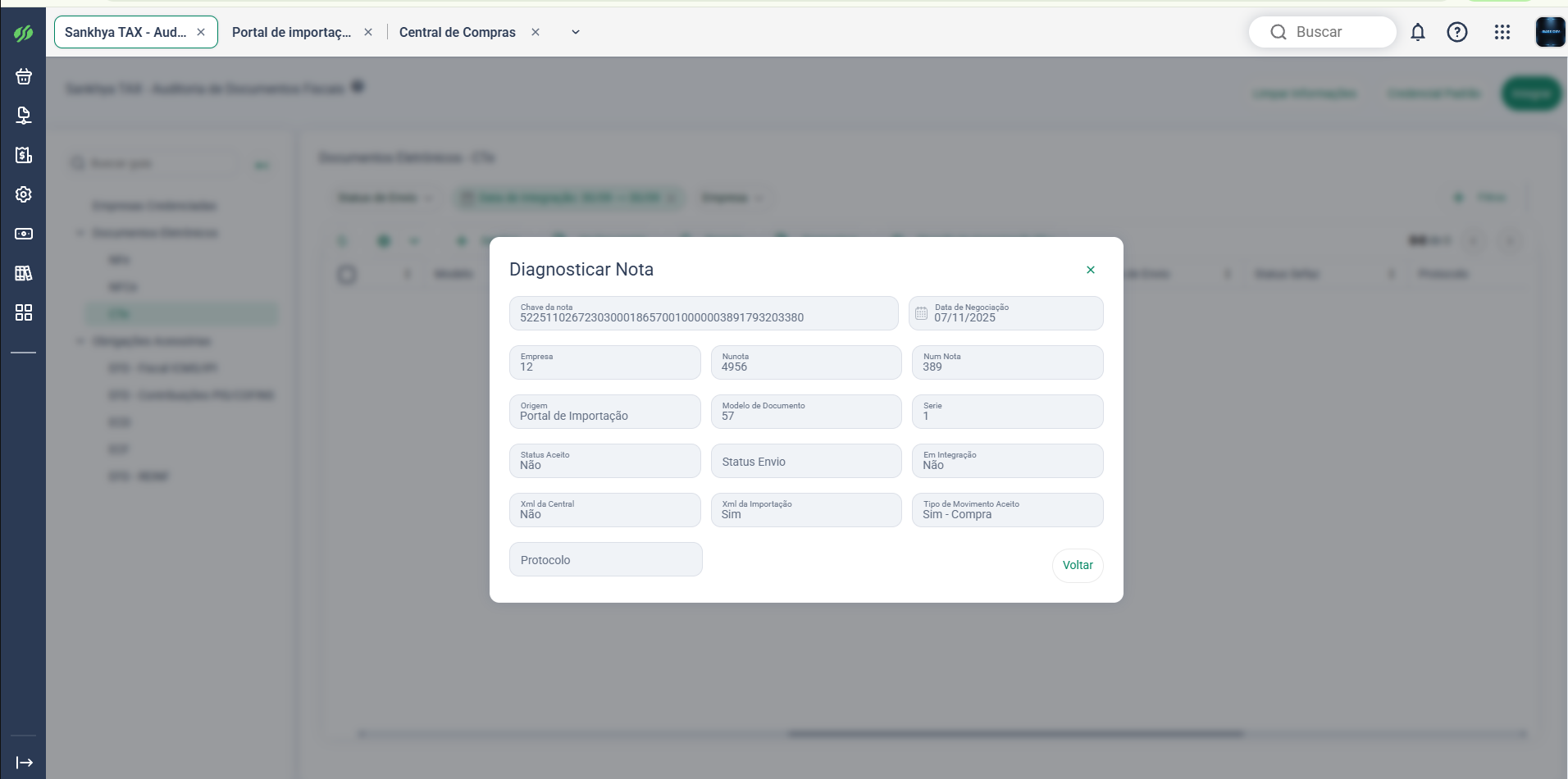Open the user profile avatar
The image size is (1568, 779).
point(1550,32)
